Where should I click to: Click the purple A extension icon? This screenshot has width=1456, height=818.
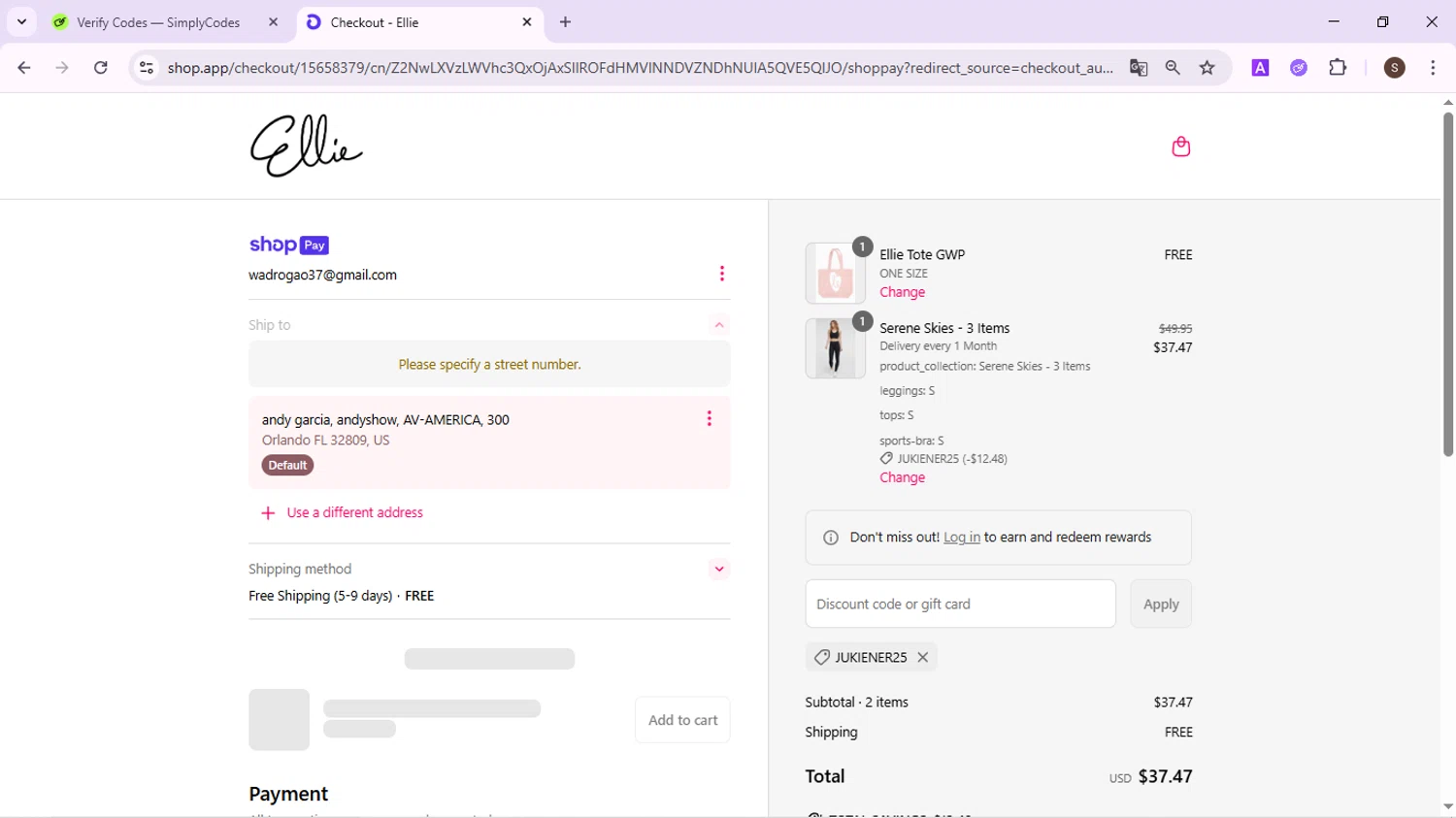click(1260, 68)
